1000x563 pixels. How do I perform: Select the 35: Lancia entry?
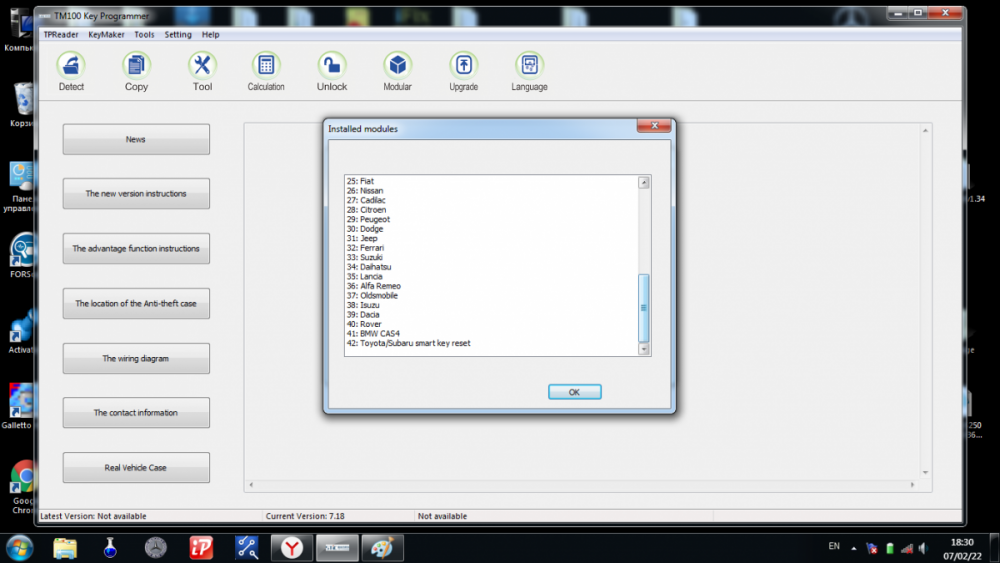click(365, 277)
